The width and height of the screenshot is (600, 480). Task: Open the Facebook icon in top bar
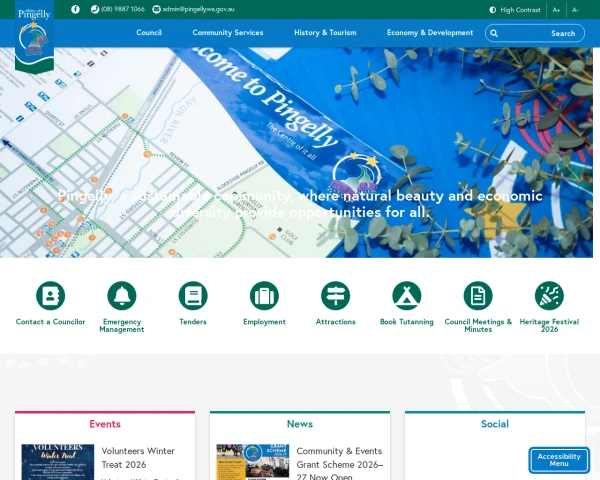coord(75,9)
